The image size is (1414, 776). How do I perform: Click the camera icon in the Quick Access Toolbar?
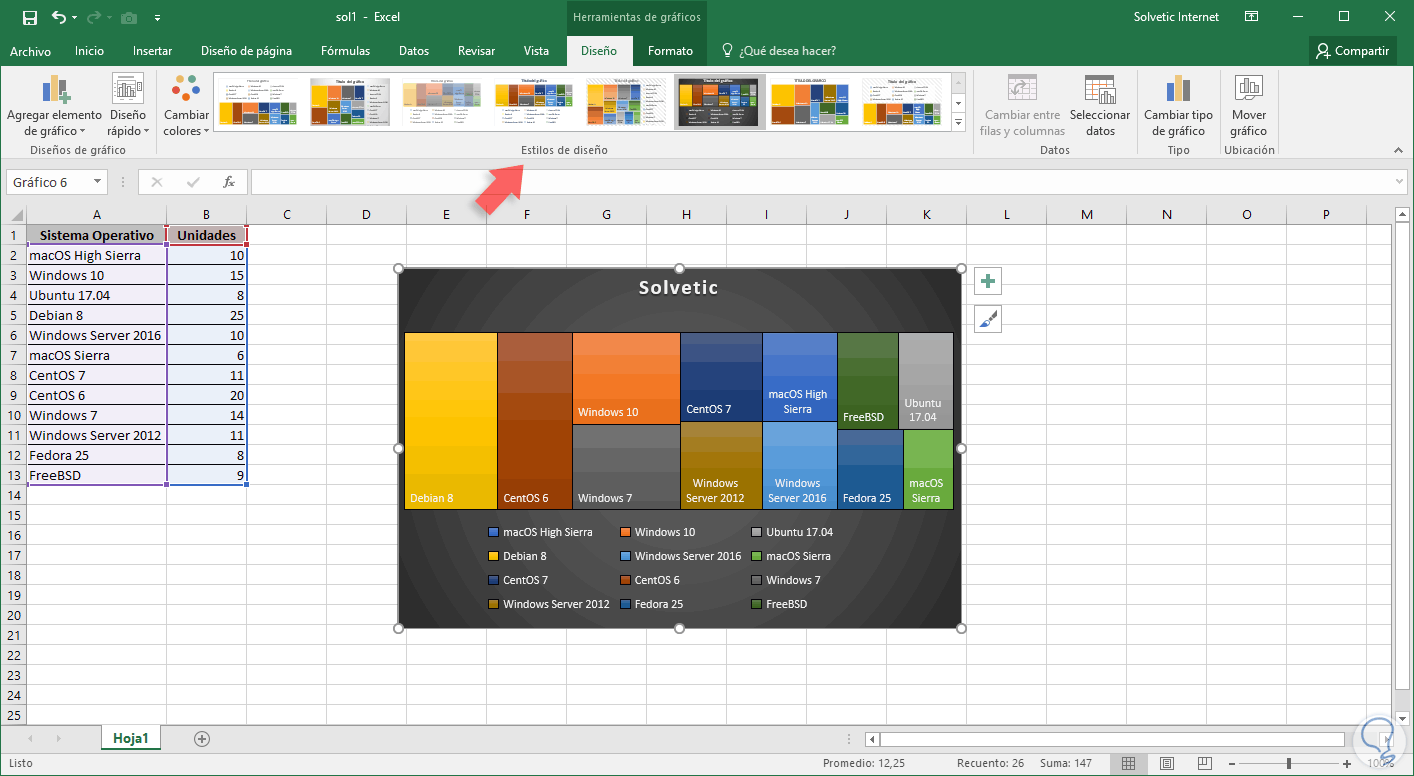tap(129, 17)
